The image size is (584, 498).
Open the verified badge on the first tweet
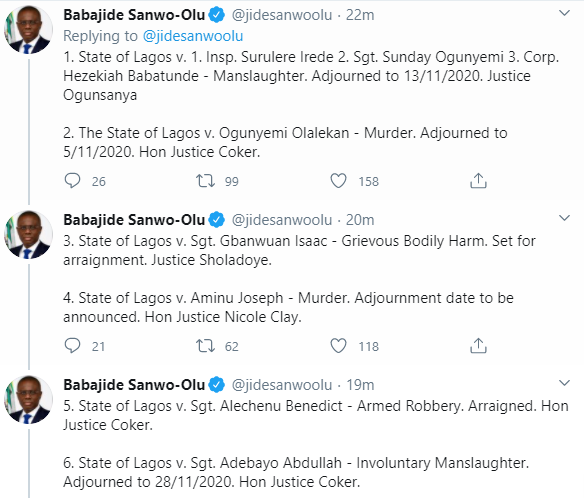click(217, 15)
